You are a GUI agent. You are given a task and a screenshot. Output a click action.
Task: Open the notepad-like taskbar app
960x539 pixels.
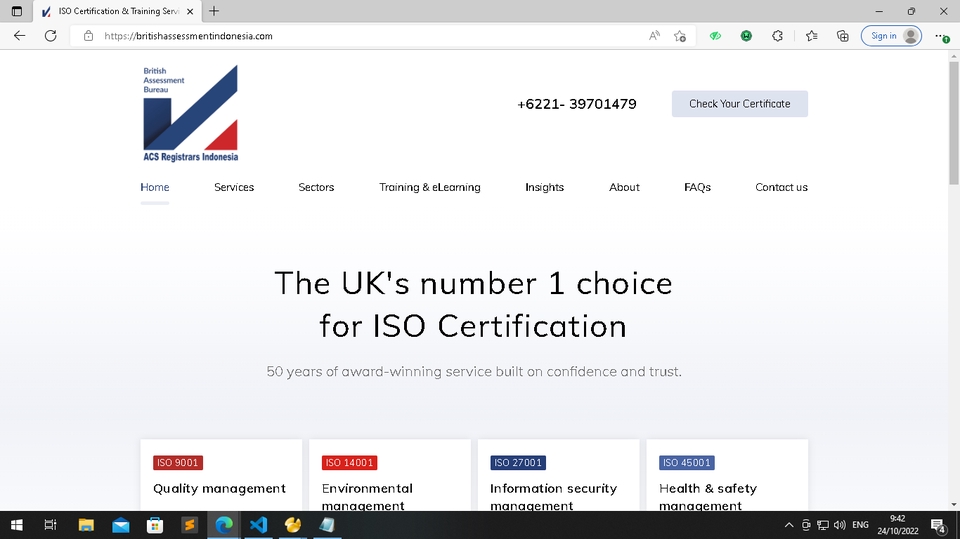[327, 525]
